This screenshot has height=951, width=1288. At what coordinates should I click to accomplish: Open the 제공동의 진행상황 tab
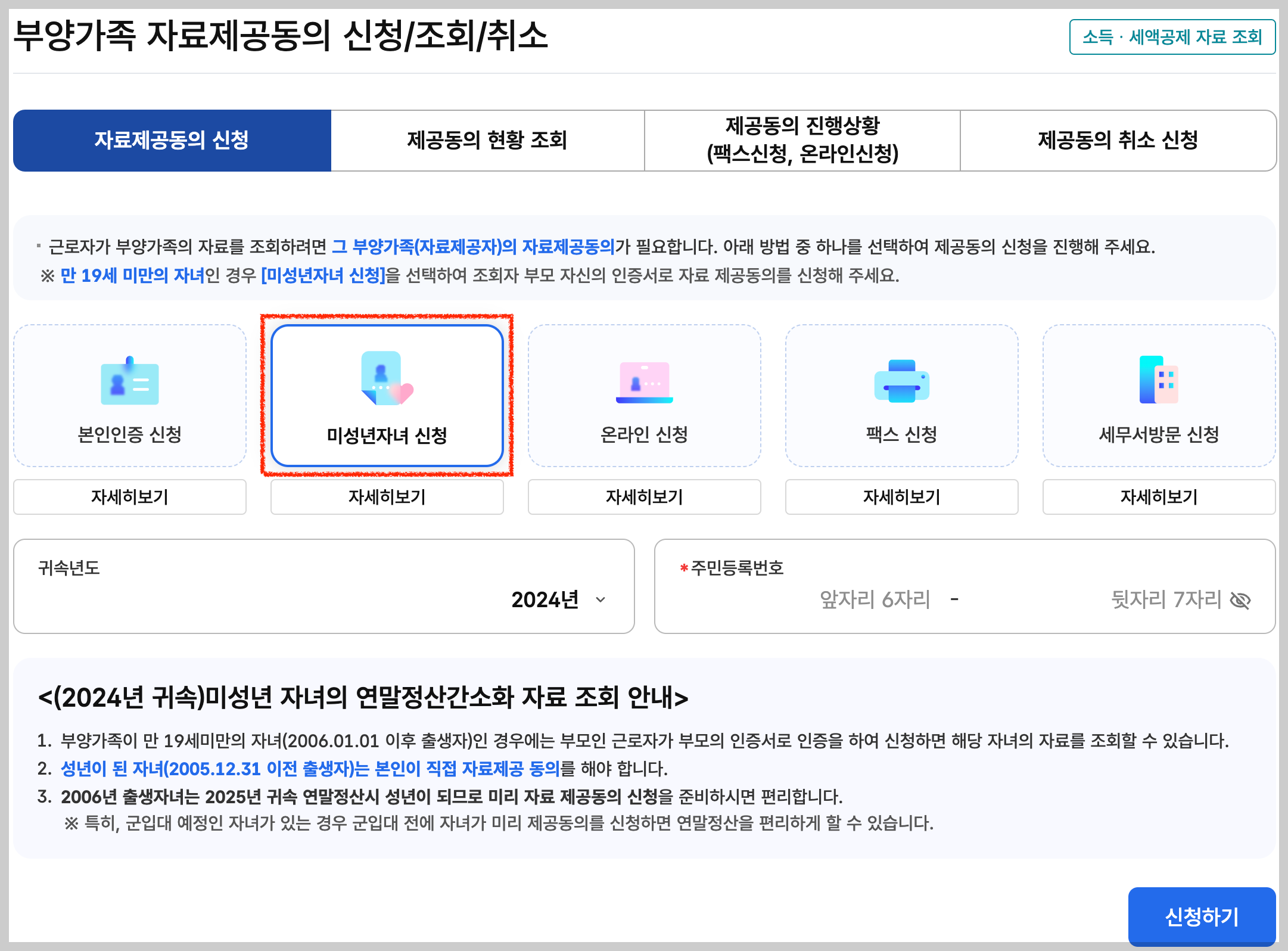pyautogui.click(x=802, y=141)
